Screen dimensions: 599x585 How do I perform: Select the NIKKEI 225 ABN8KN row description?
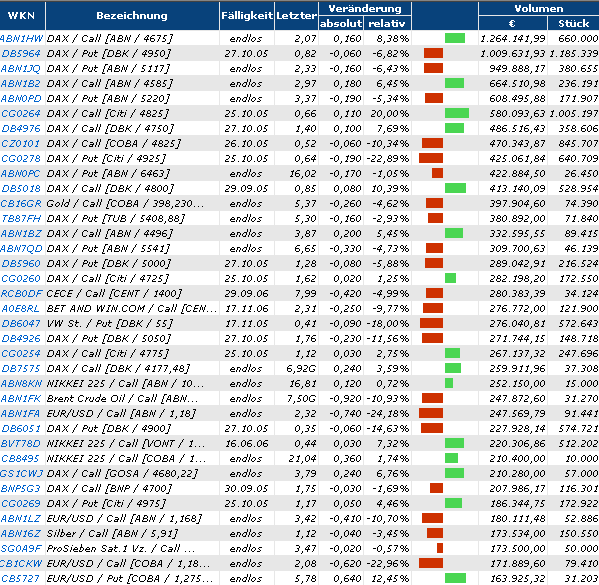[125, 383]
